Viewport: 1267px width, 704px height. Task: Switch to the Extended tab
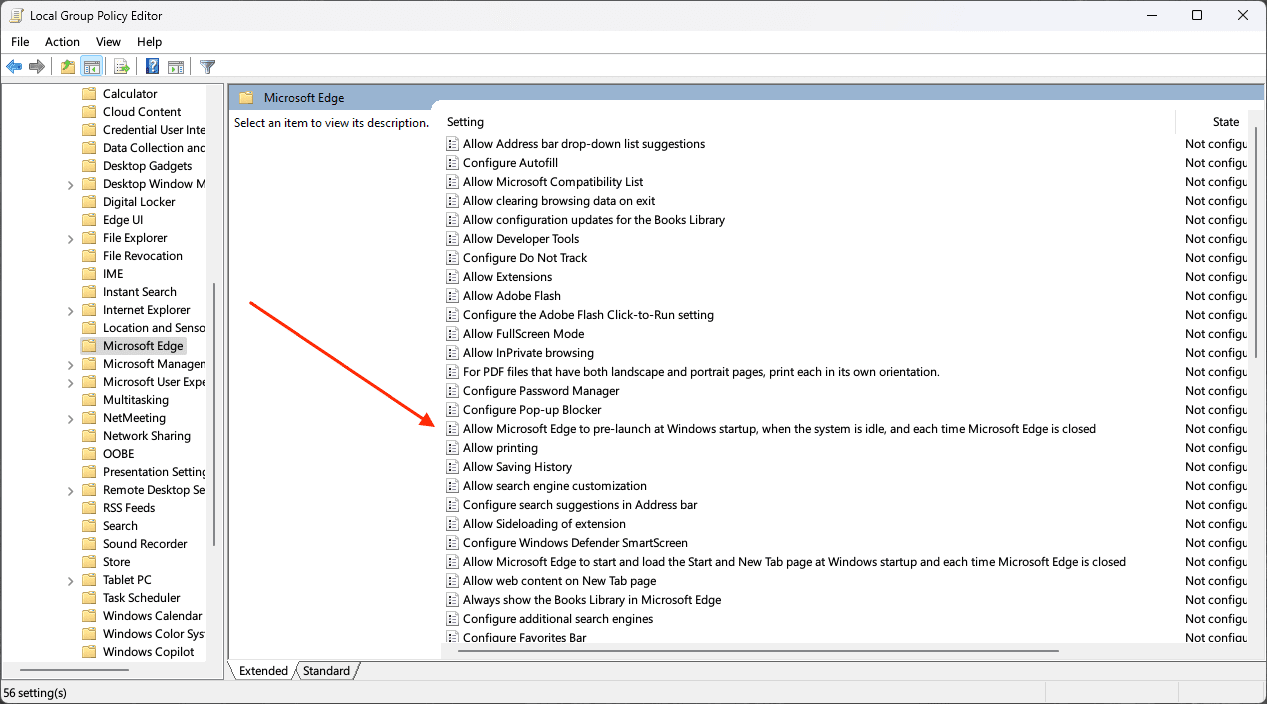pyautogui.click(x=263, y=671)
